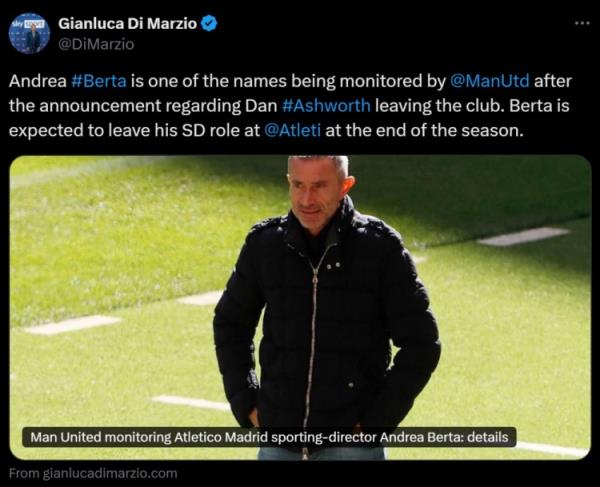This screenshot has width=600, height=487.
Task: Click the Sky Sport logo in avatar
Action: coord(28,24)
